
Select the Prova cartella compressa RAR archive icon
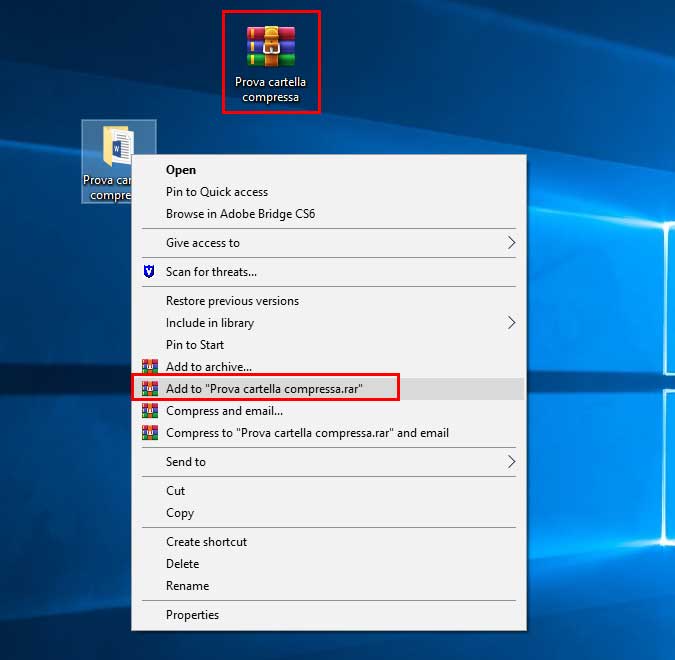(x=271, y=46)
